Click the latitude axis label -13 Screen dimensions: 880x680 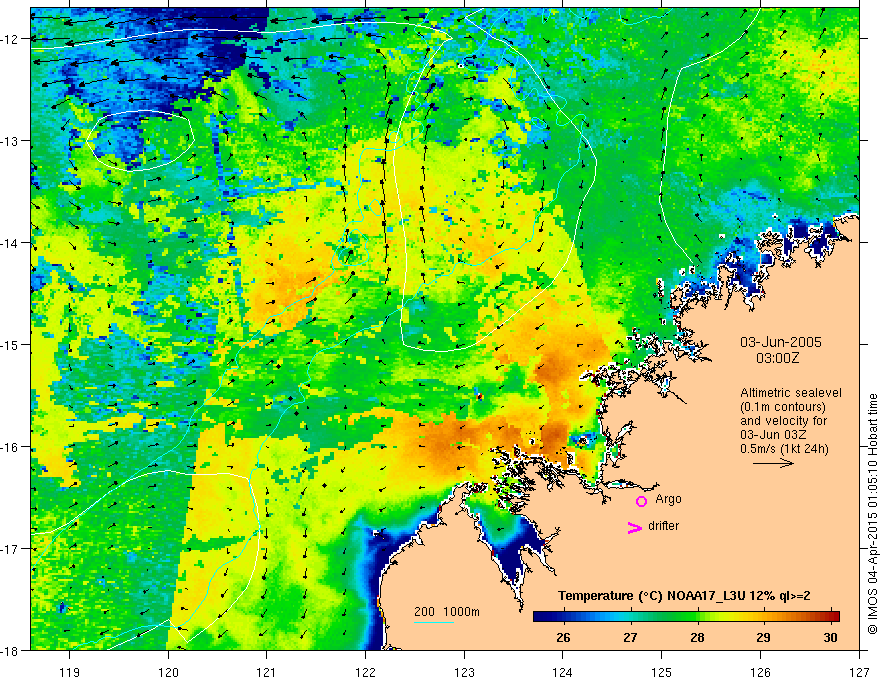click(x=11, y=141)
